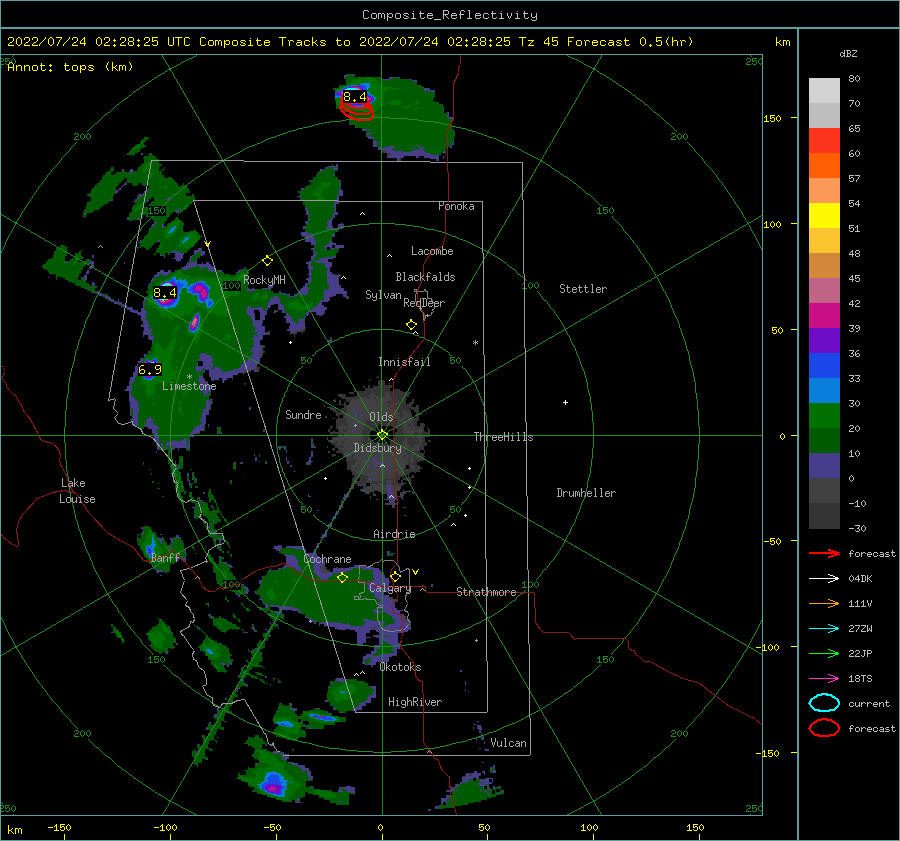Click the Lake Louise label

(77, 491)
